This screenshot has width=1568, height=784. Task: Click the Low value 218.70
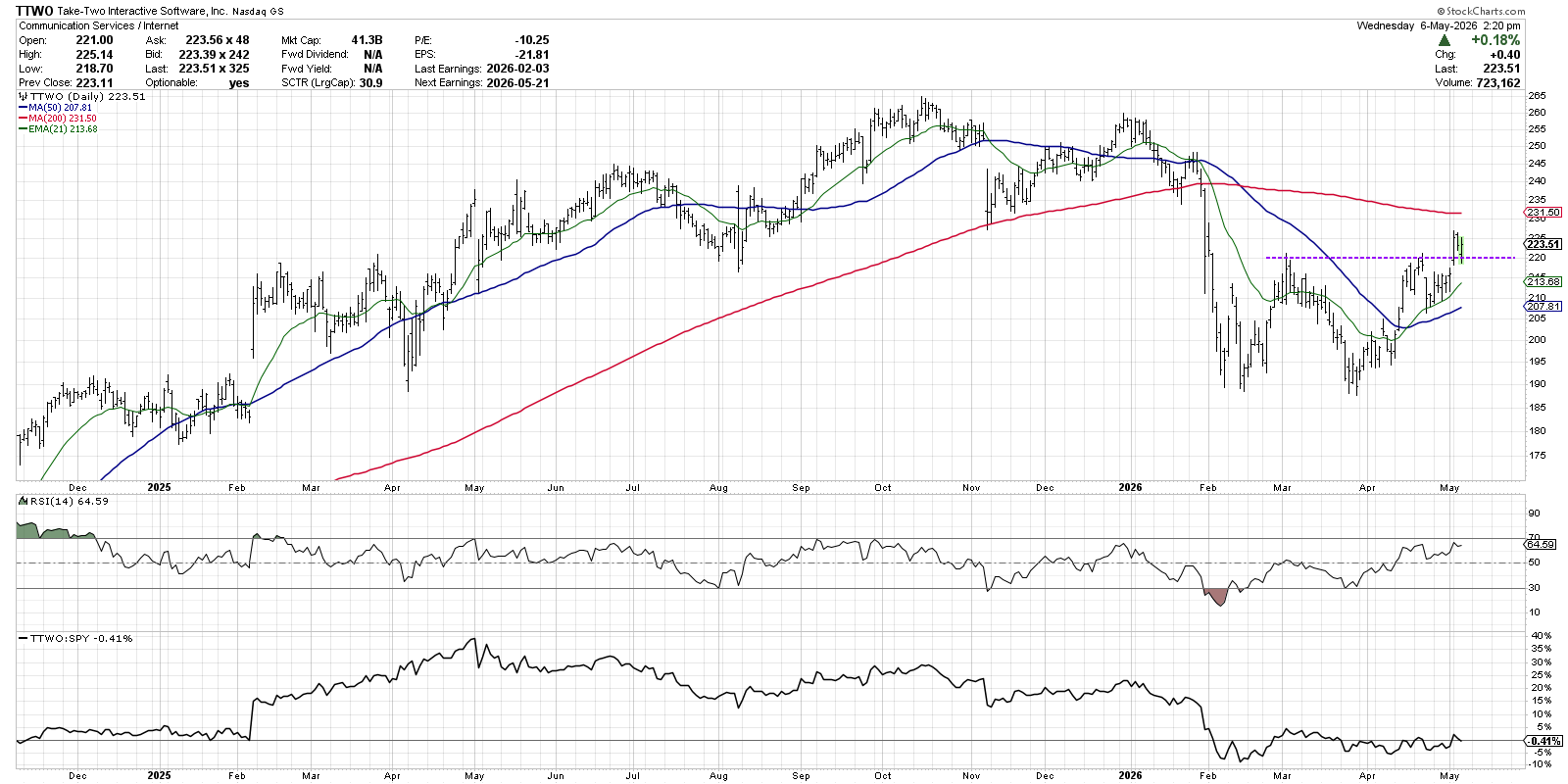click(94, 69)
